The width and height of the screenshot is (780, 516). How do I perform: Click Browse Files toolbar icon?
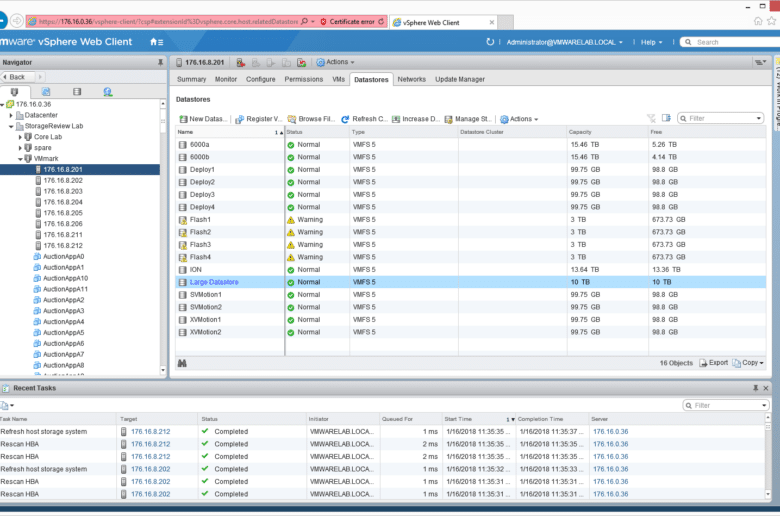[x=292, y=119]
